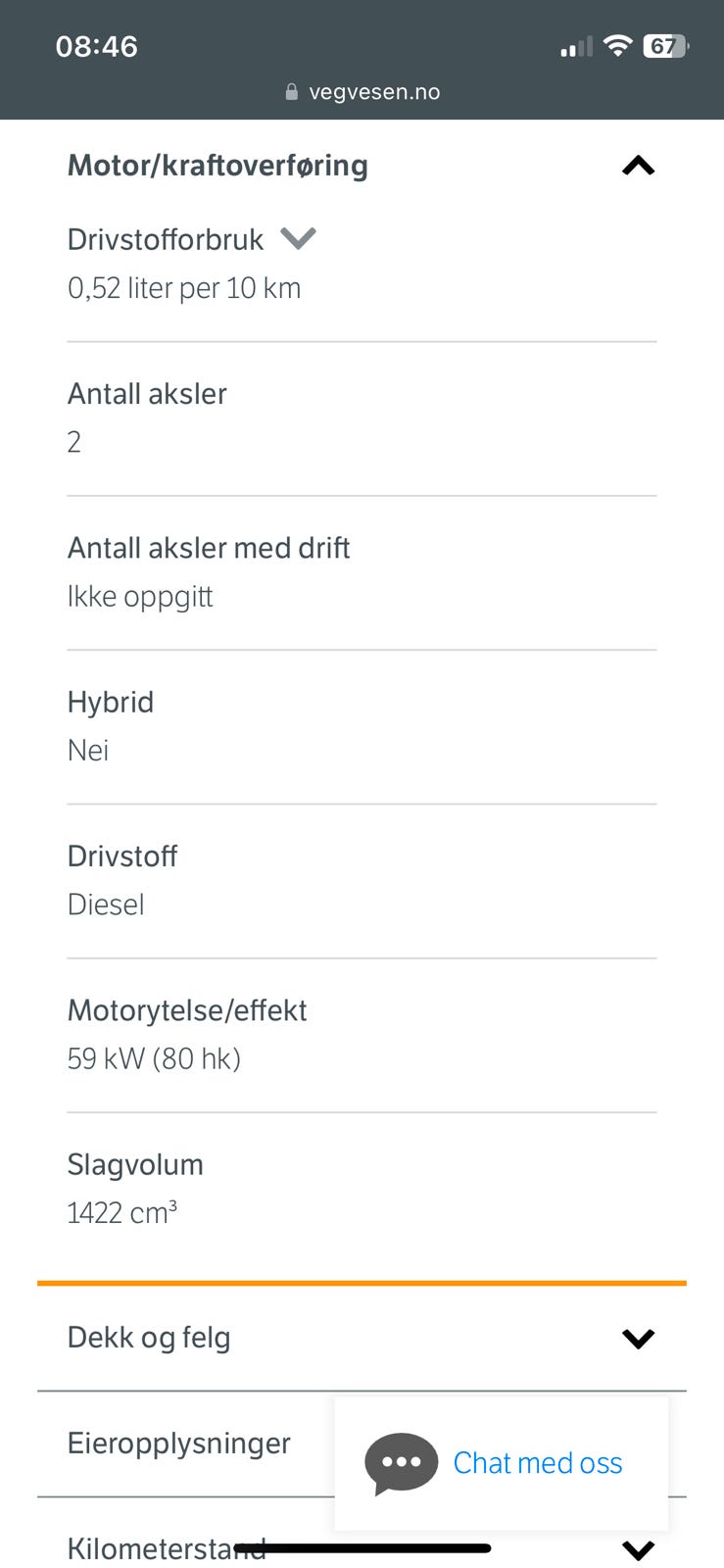Expand Kilometerstand section chevron
Image resolution: width=724 pixels, height=1568 pixels.
click(638, 1549)
